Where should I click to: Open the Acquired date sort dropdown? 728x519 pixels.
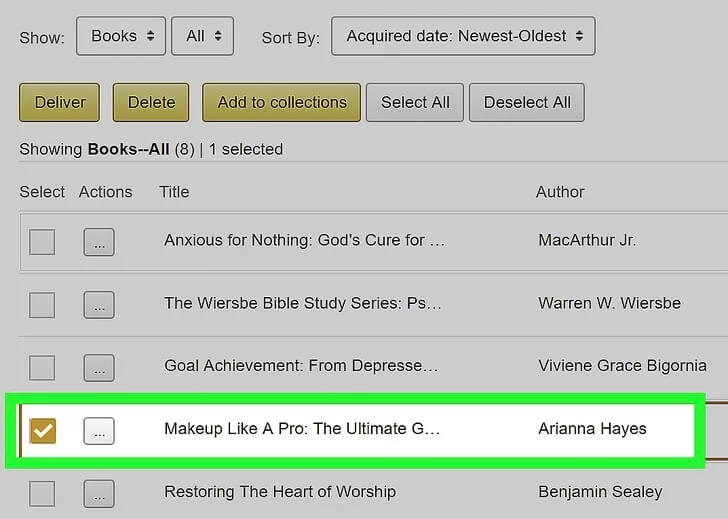[x=463, y=36]
